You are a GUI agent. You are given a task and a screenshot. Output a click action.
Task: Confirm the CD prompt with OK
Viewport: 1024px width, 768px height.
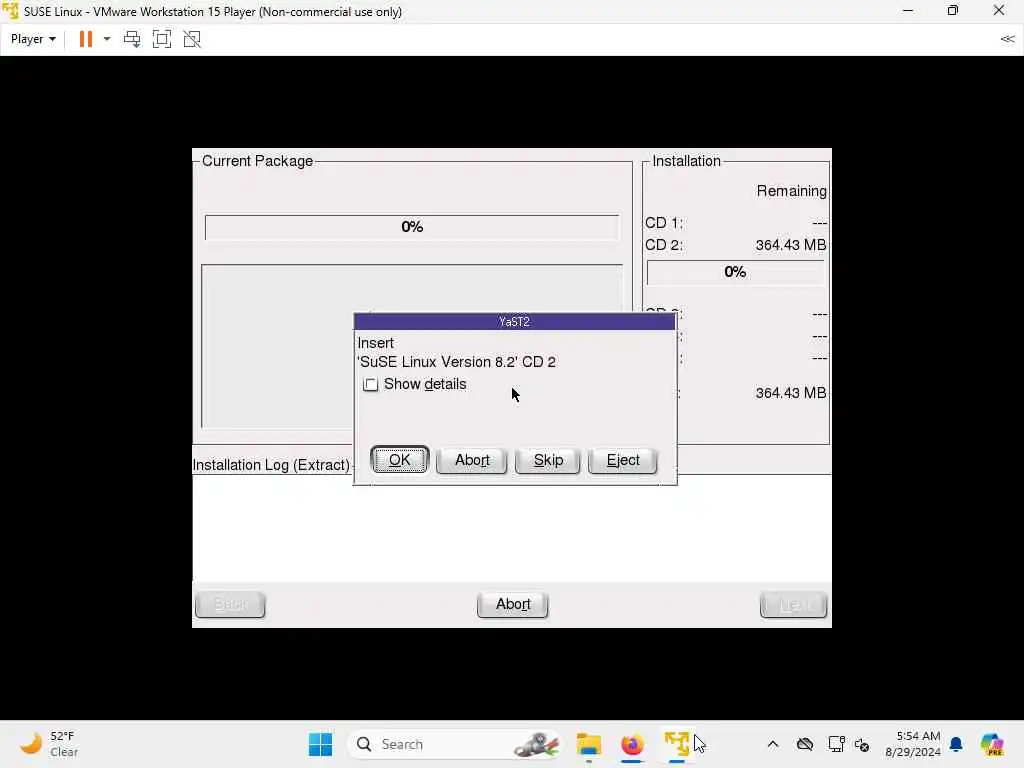click(400, 460)
